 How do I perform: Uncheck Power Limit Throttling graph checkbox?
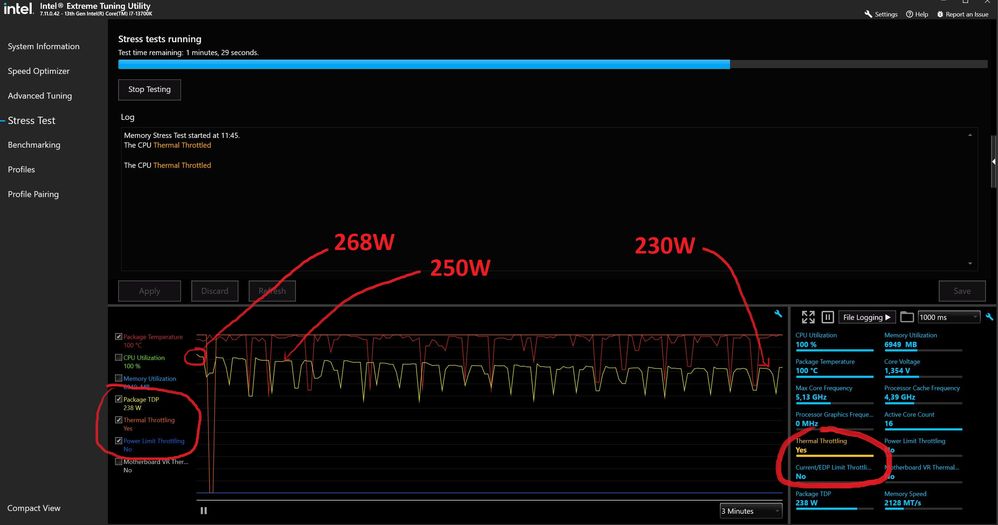tap(118, 440)
